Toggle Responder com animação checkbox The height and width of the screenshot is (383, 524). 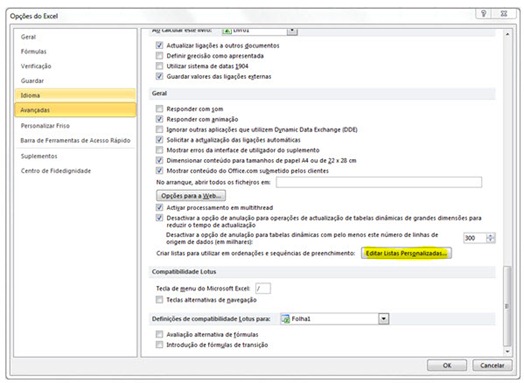[x=159, y=119]
